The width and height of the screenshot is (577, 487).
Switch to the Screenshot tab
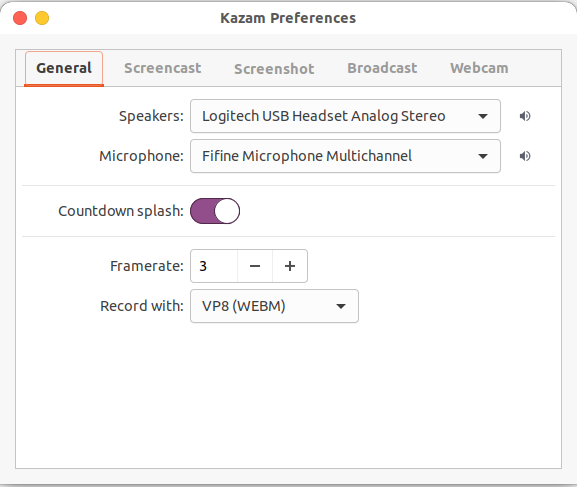274,69
